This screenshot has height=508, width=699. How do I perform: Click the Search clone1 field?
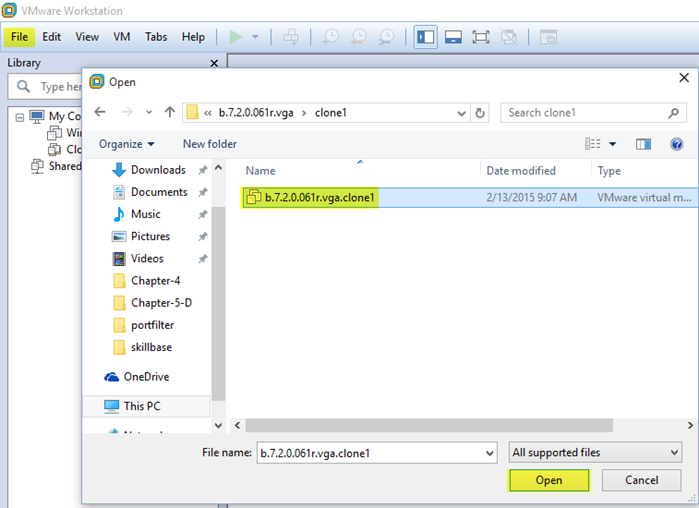pos(593,113)
